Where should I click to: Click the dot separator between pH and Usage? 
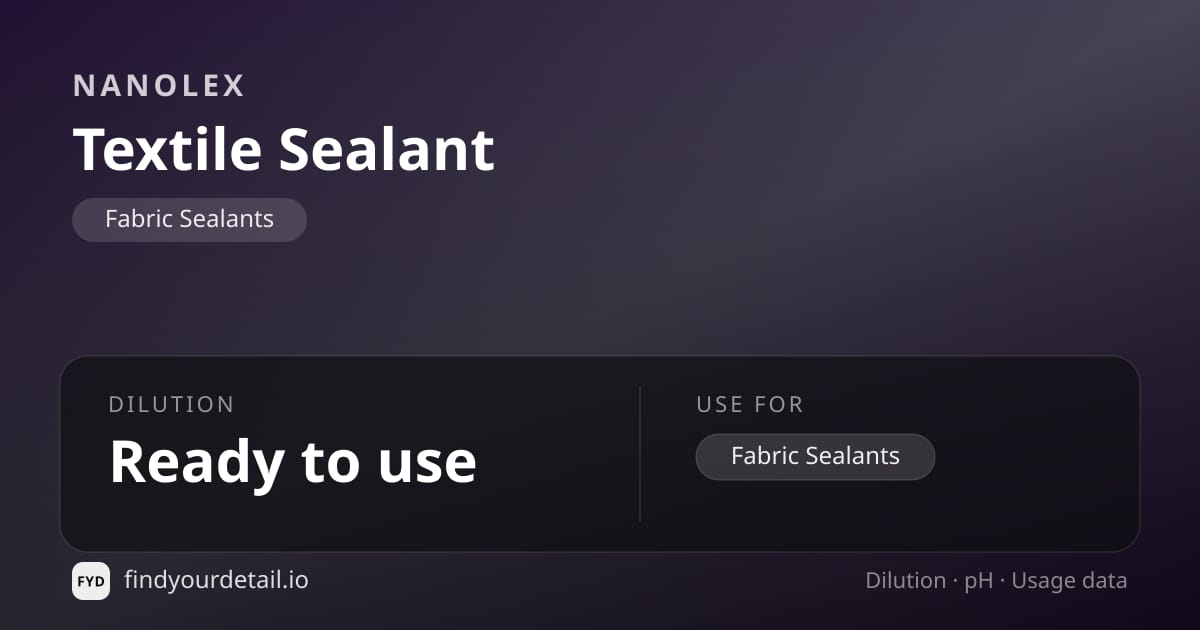1003,582
